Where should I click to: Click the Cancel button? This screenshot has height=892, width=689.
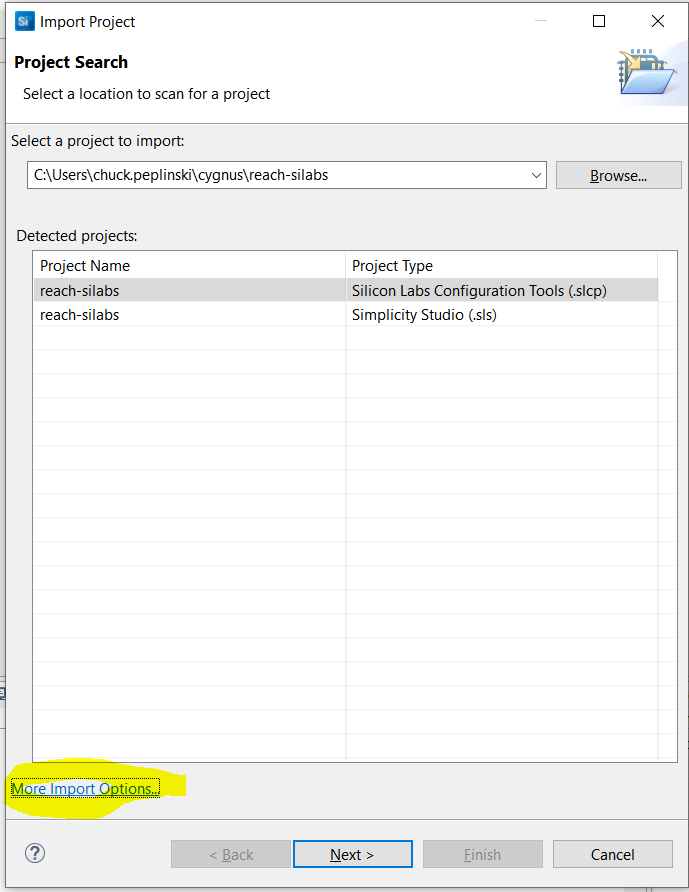[x=613, y=854]
